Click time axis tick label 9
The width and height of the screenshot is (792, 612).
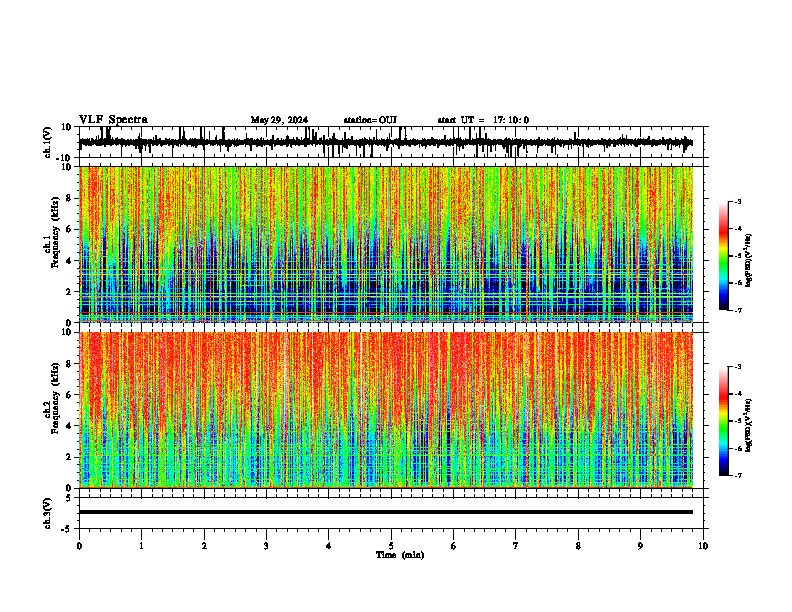pos(640,545)
